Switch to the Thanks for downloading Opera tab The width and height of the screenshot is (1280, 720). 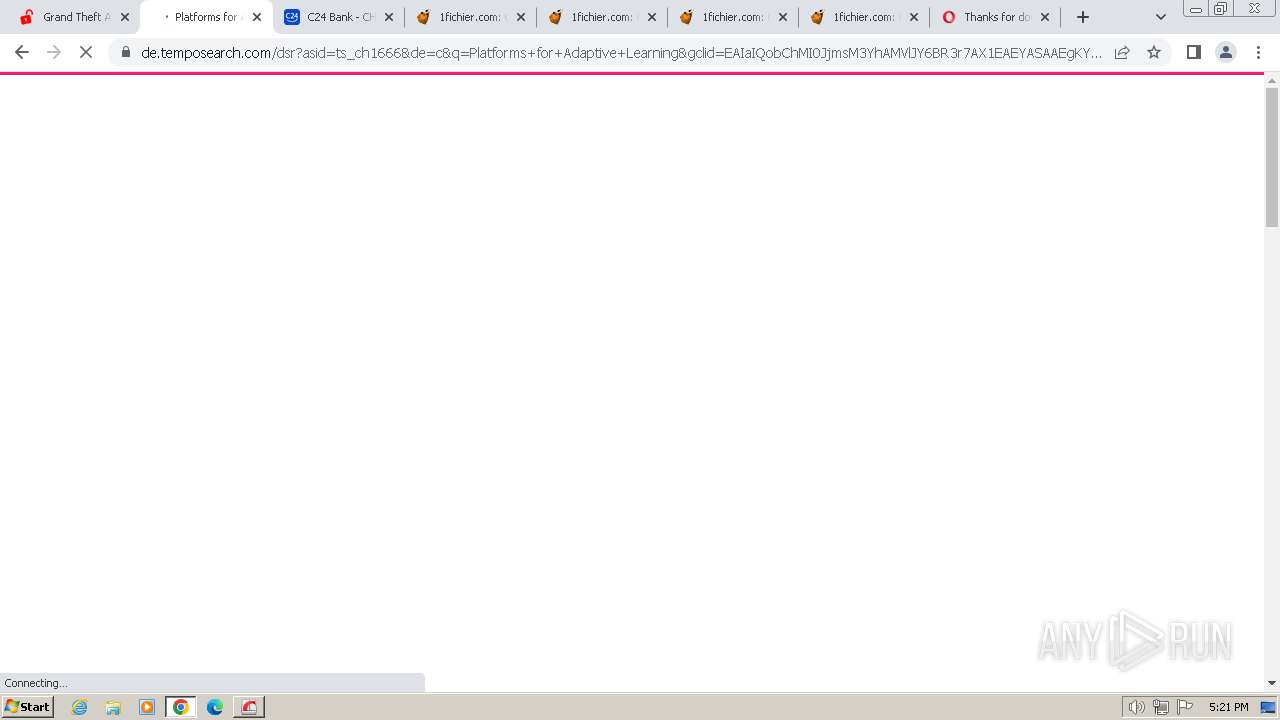point(994,17)
